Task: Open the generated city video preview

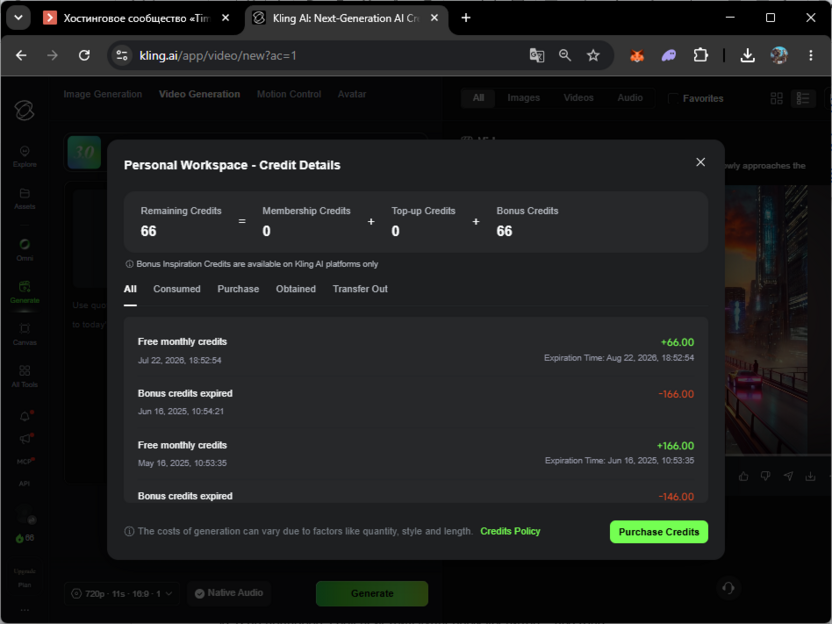Action: pos(766,318)
